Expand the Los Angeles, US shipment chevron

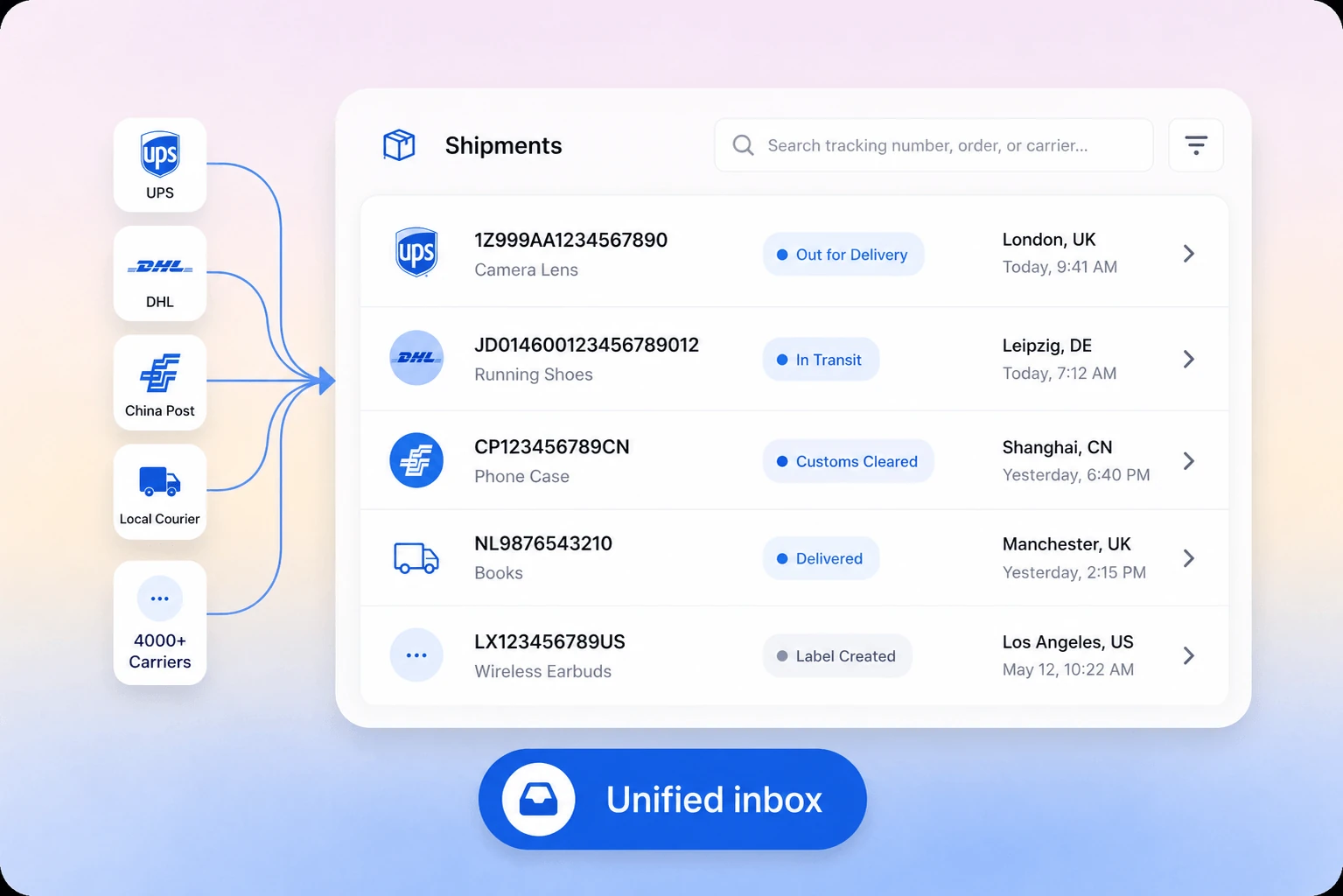1189,655
